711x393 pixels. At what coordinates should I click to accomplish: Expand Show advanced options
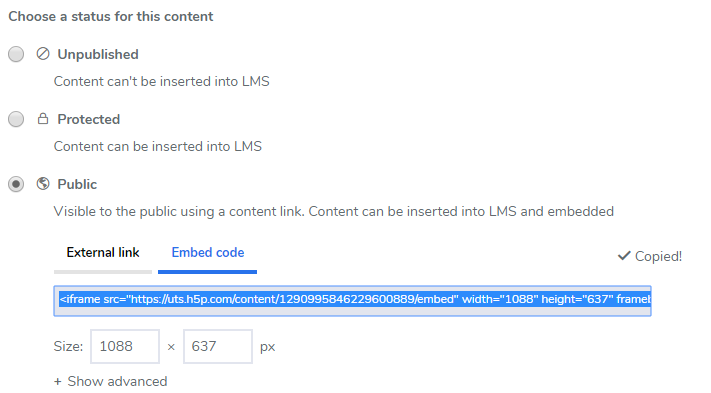pyautogui.click(x=111, y=381)
